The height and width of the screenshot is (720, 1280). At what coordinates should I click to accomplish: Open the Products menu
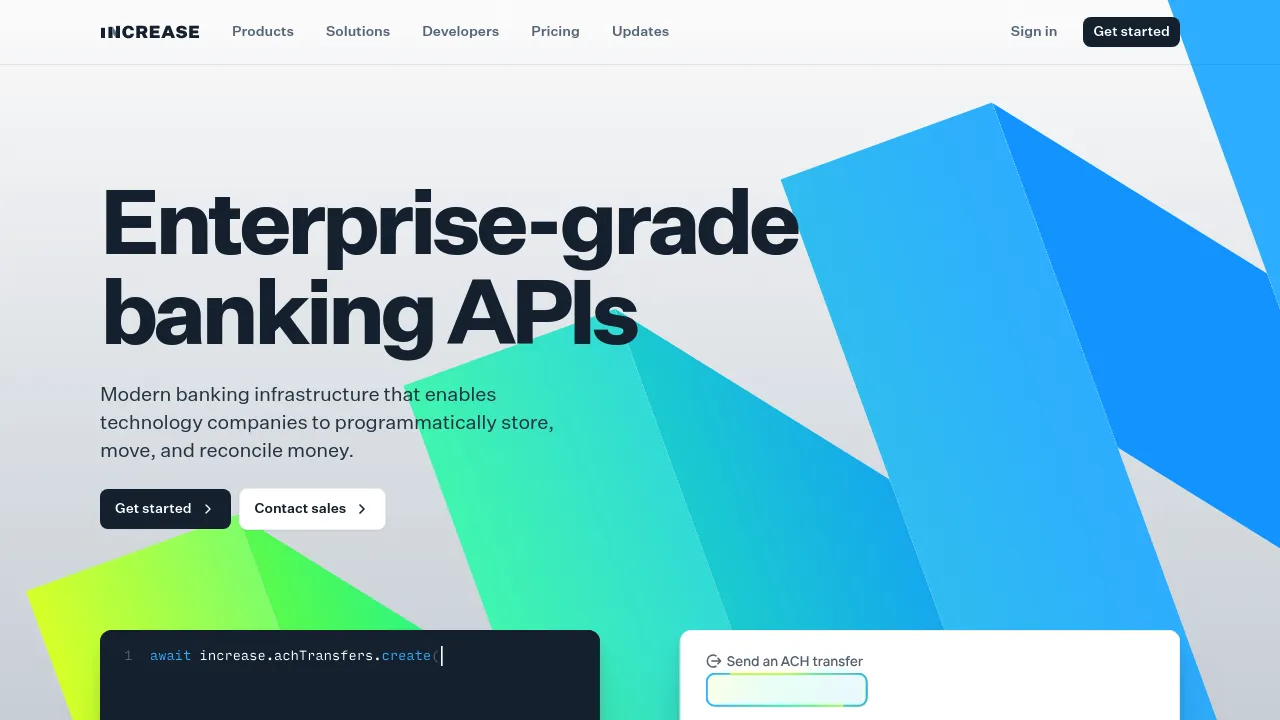click(x=263, y=31)
